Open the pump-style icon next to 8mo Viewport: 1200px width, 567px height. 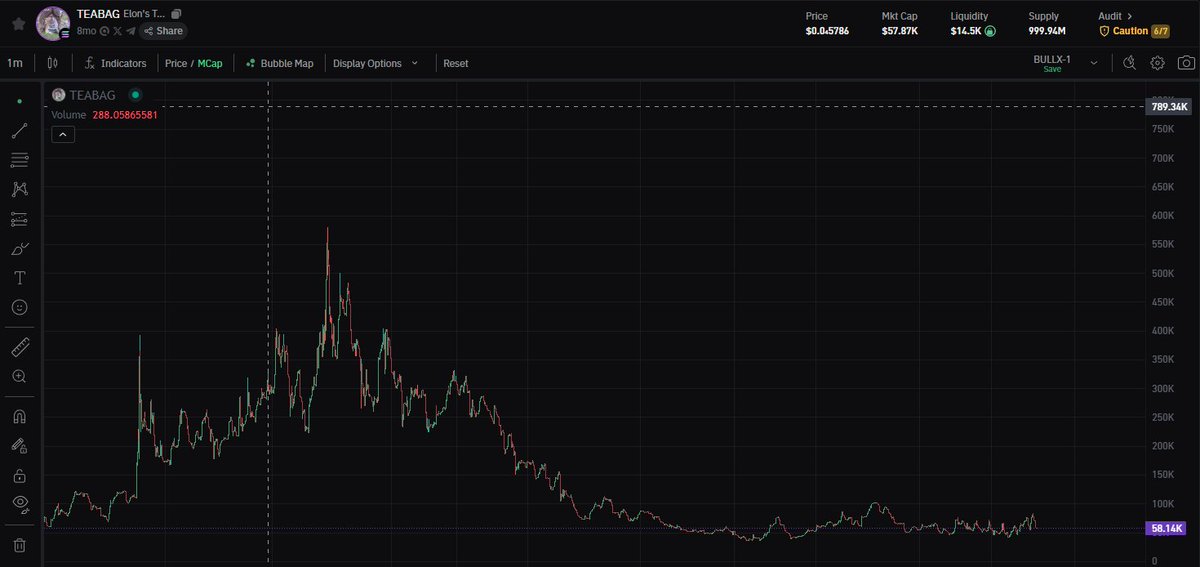coord(104,31)
